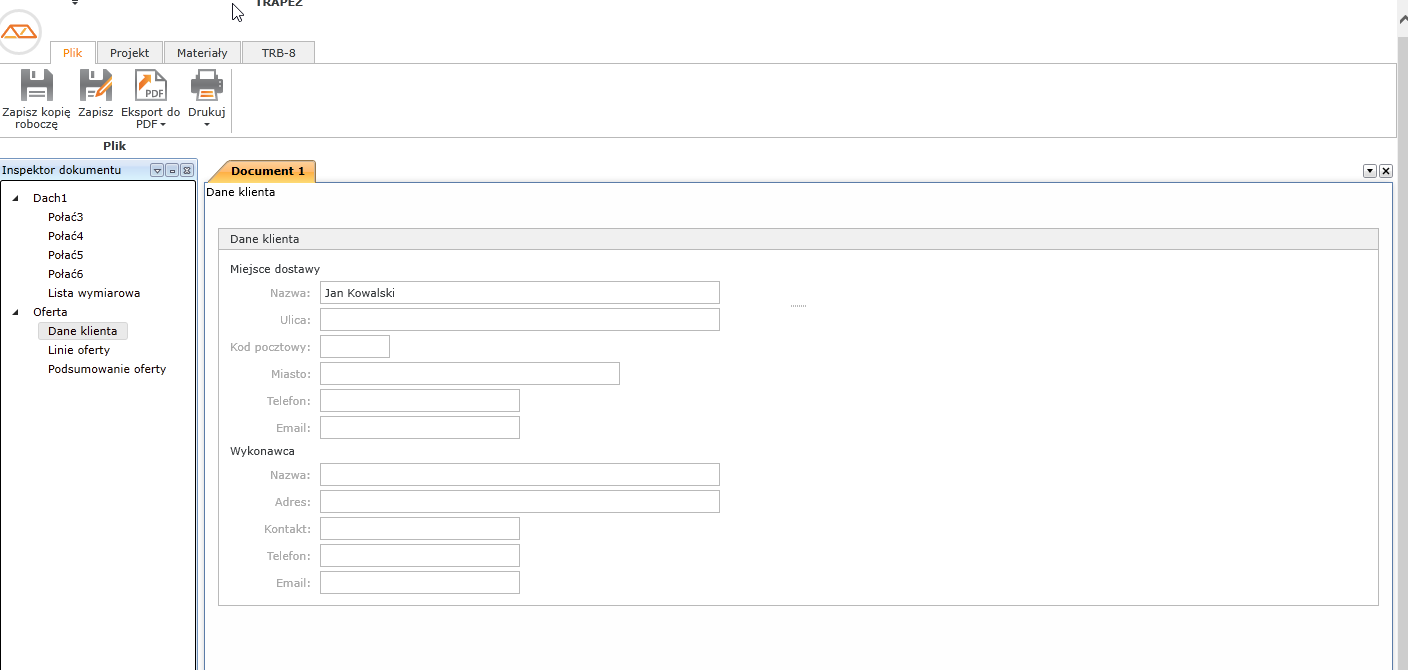Screen dimensions: 1408x670
Task: Focus the Kod pocztowy field
Action: 354,347
